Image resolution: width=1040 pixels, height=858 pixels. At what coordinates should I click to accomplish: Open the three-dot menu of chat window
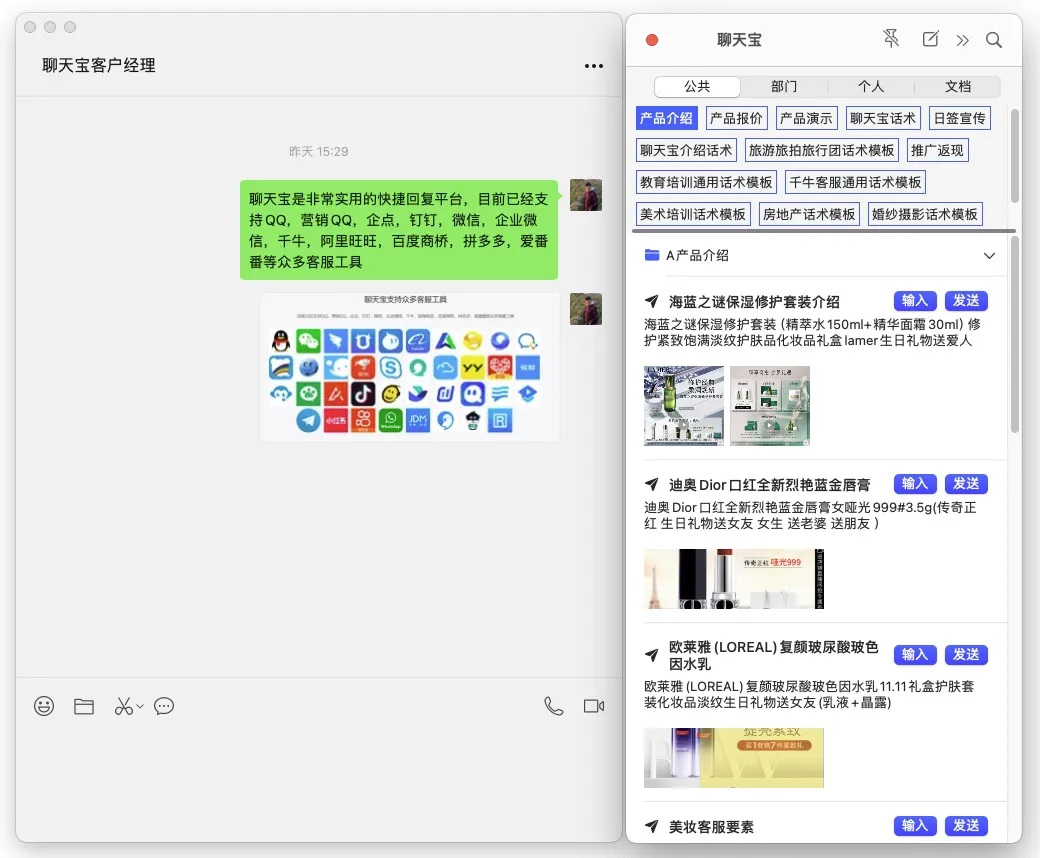594,66
